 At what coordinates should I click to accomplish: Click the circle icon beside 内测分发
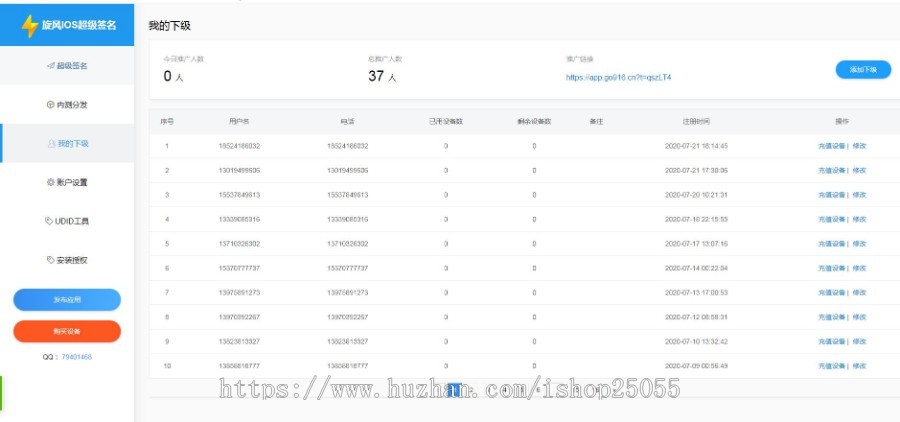click(x=50, y=105)
